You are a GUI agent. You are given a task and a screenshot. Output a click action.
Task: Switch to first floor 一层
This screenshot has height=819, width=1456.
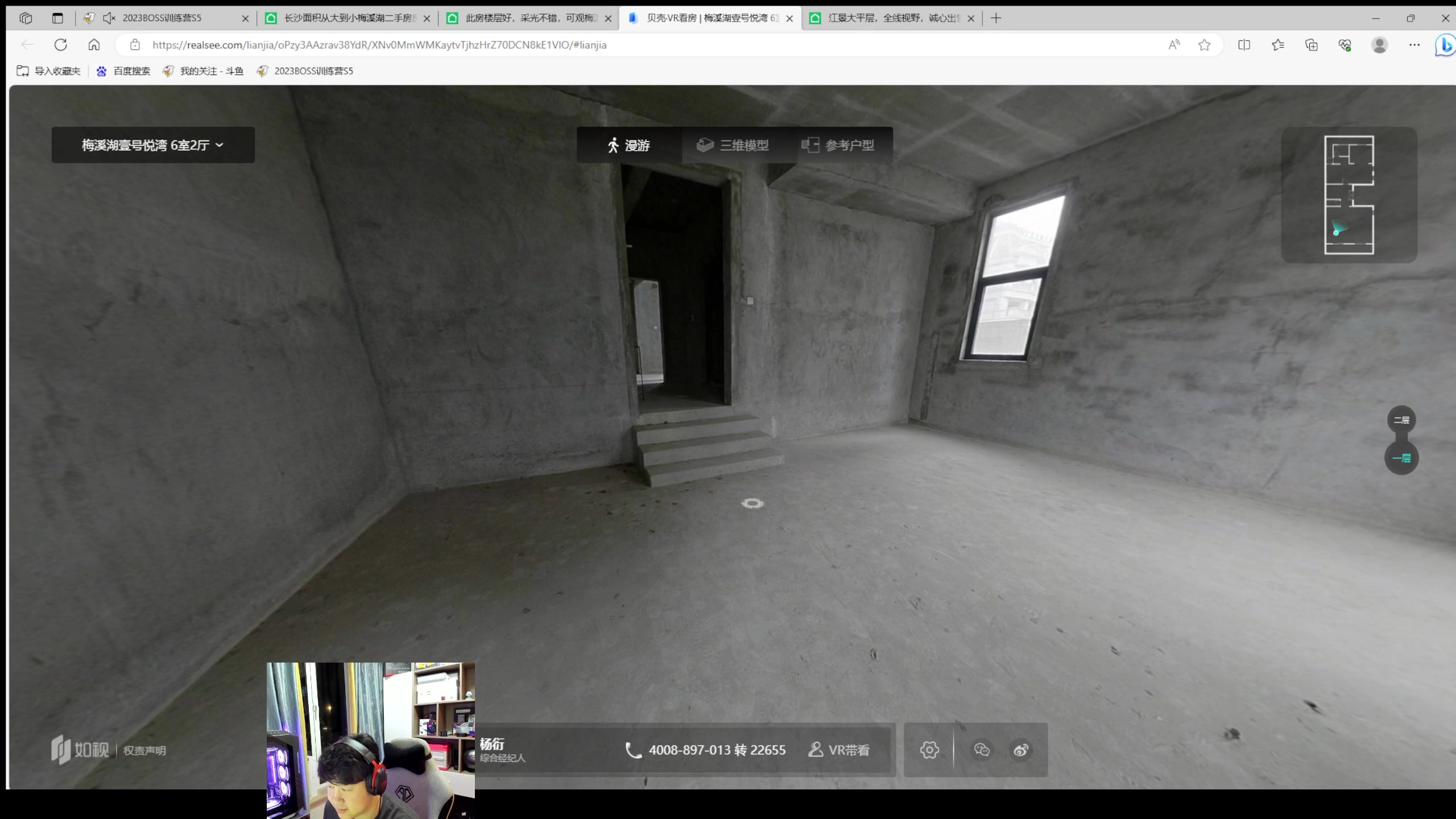tap(1401, 458)
